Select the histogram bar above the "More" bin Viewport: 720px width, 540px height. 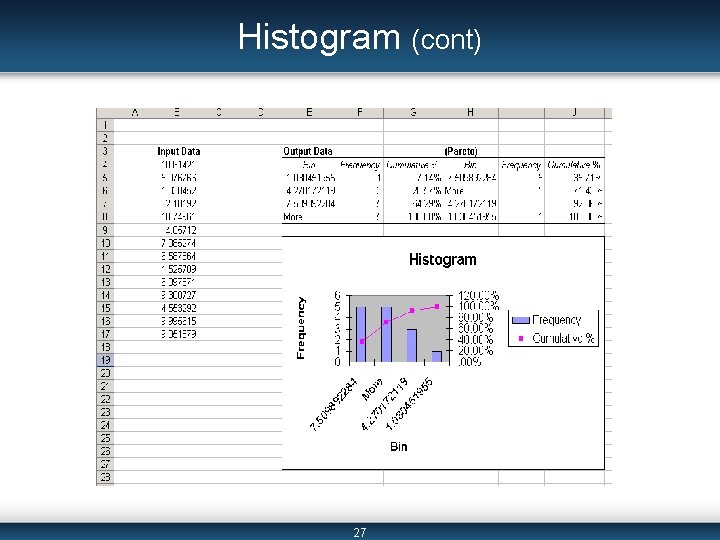coord(387,334)
